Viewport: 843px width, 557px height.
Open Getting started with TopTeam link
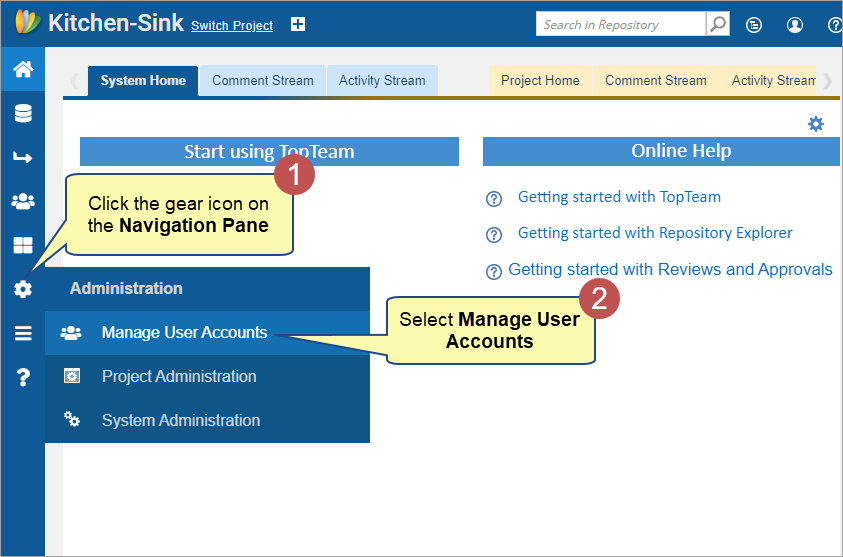(x=619, y=197)
